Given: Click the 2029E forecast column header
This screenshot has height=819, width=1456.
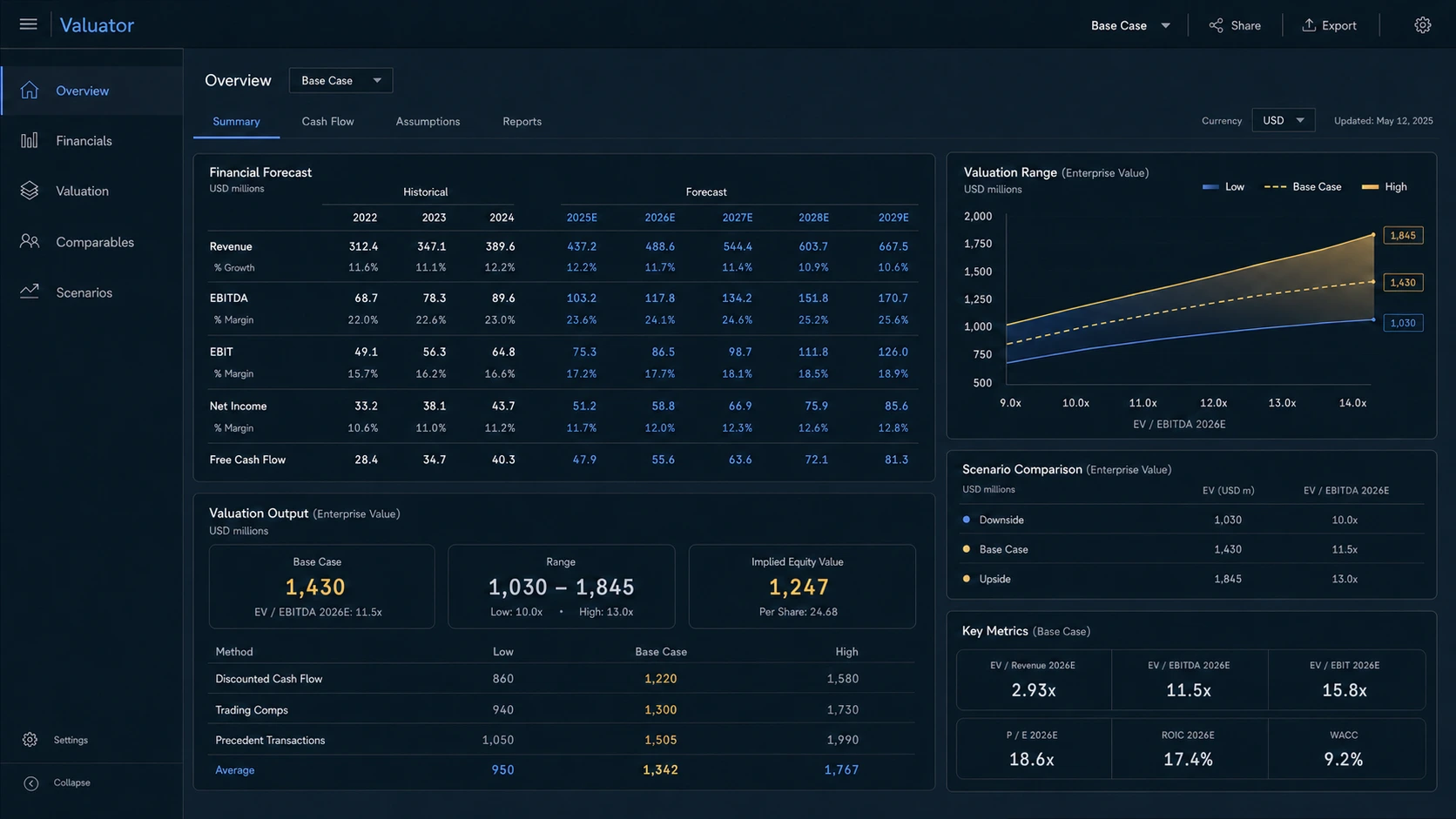Looking at the screenshot, I should tap(893, 218).
